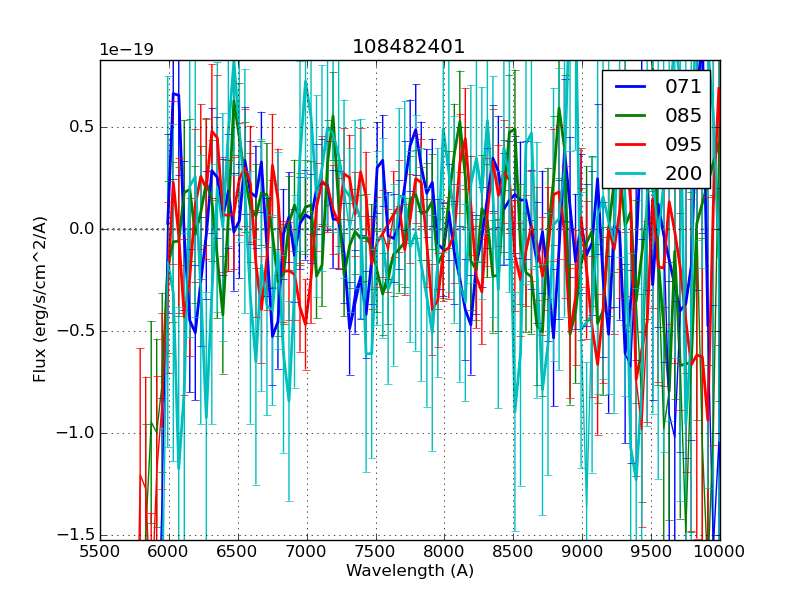Image resolution: width=800 pixels, height=600 pixels.
Task: Select the 085 legend entry label
Action: 683,116
